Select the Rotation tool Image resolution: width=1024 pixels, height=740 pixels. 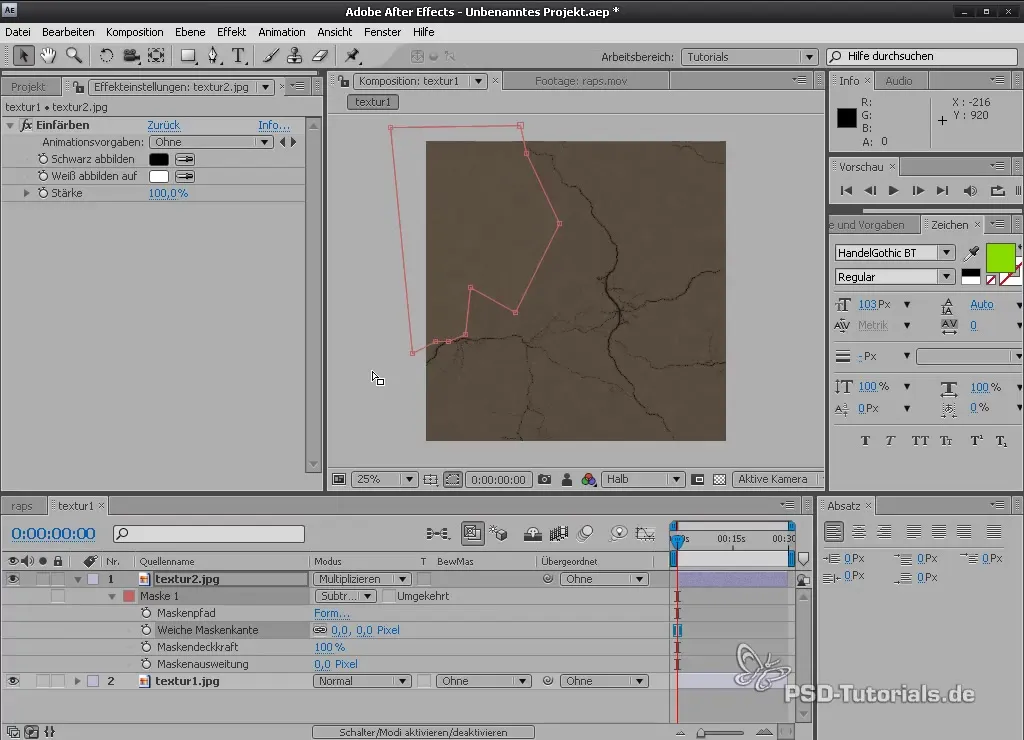click(106, 56)
